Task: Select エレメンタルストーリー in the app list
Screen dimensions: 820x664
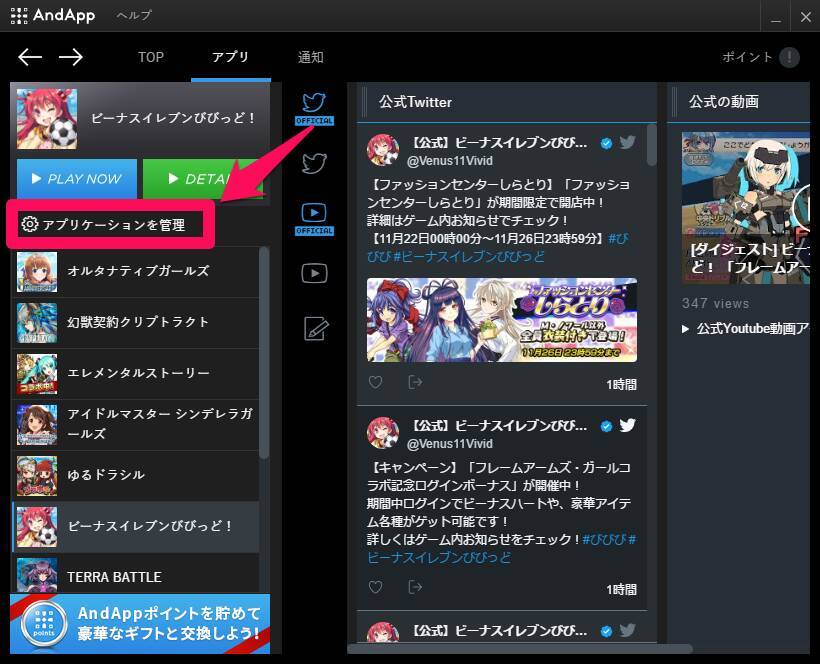Action: (x=135, y=373)
